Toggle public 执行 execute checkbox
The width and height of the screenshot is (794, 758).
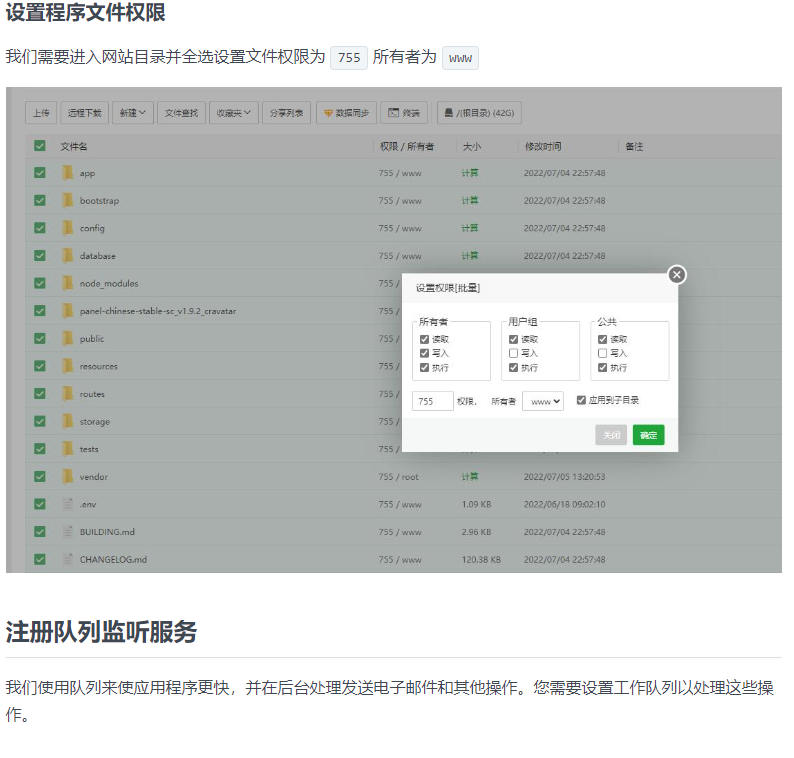click(x=603, y=368)
